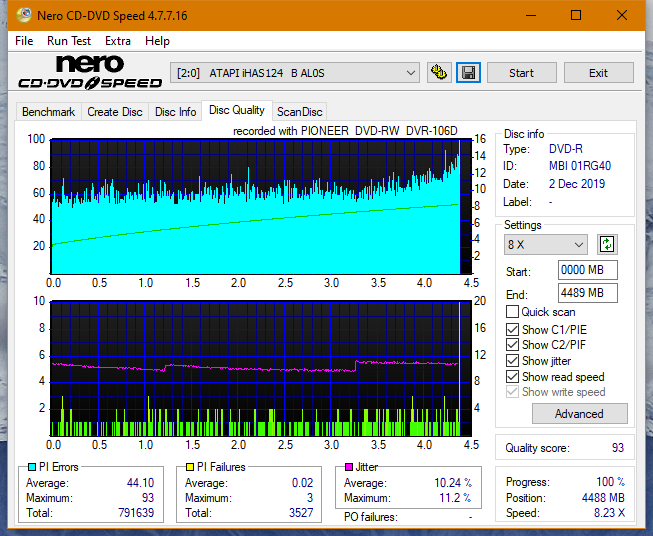This screenshot has height=536, width=653.
Task: Click the Start position field 0000 MB
Action: coord(587,270)
